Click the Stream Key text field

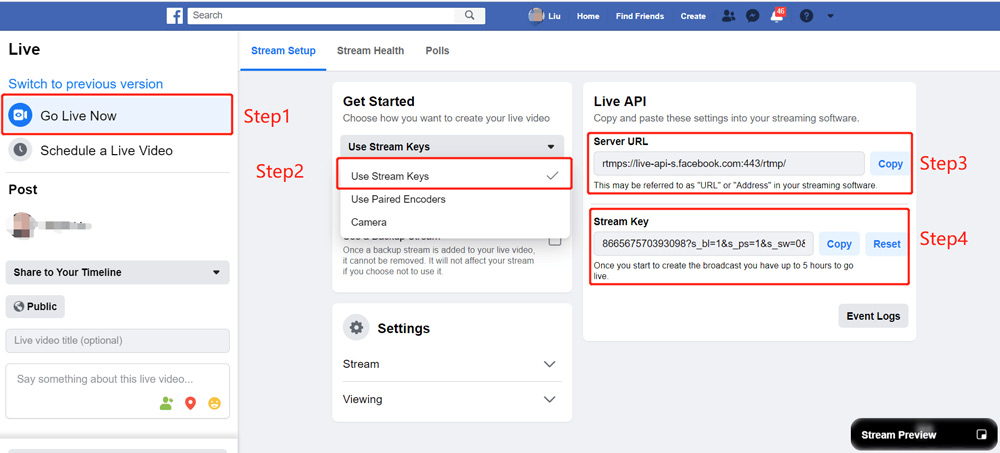pos(703,244)
